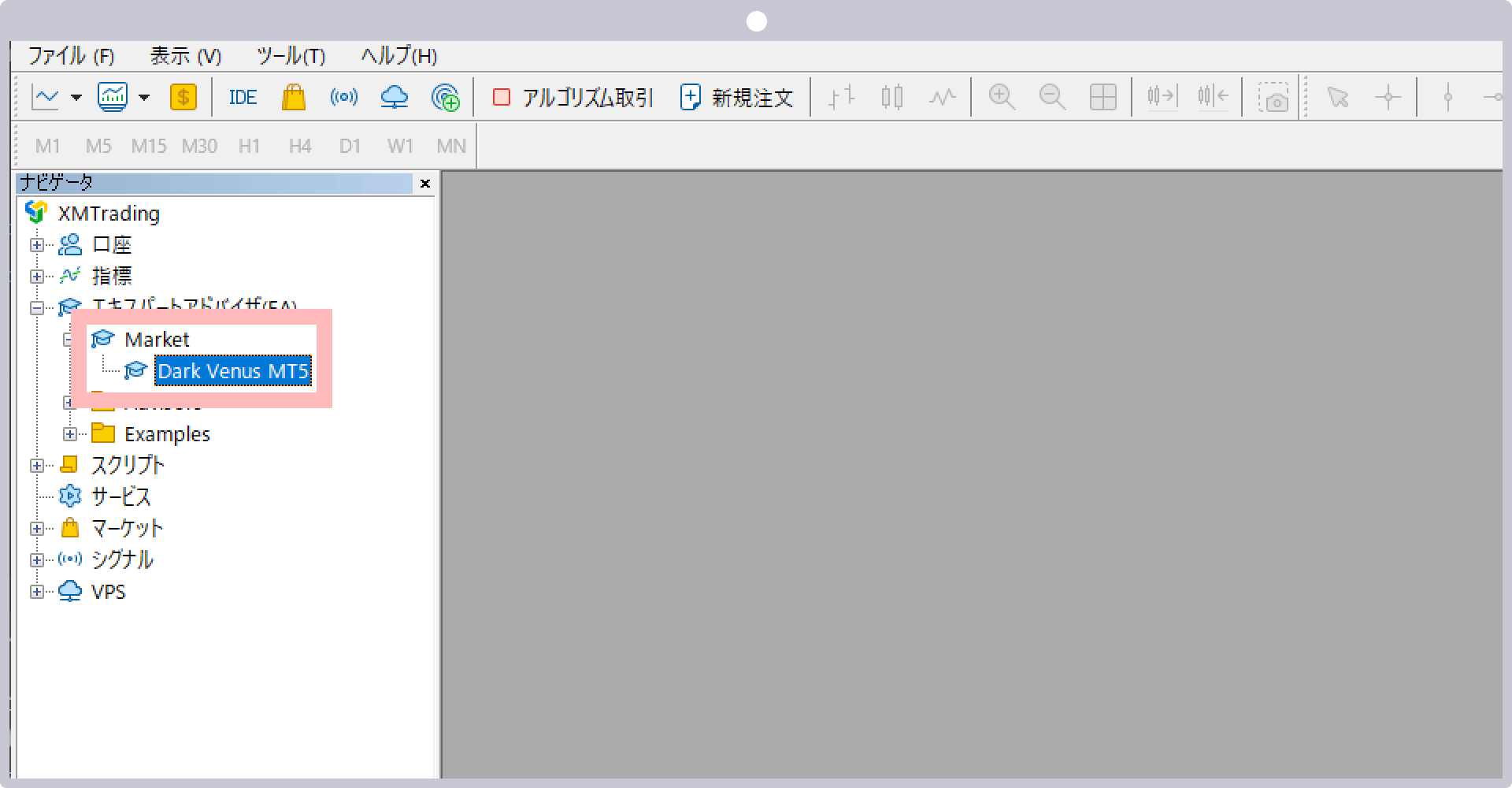Open the IDE MetaEditor button

[243, 98]
